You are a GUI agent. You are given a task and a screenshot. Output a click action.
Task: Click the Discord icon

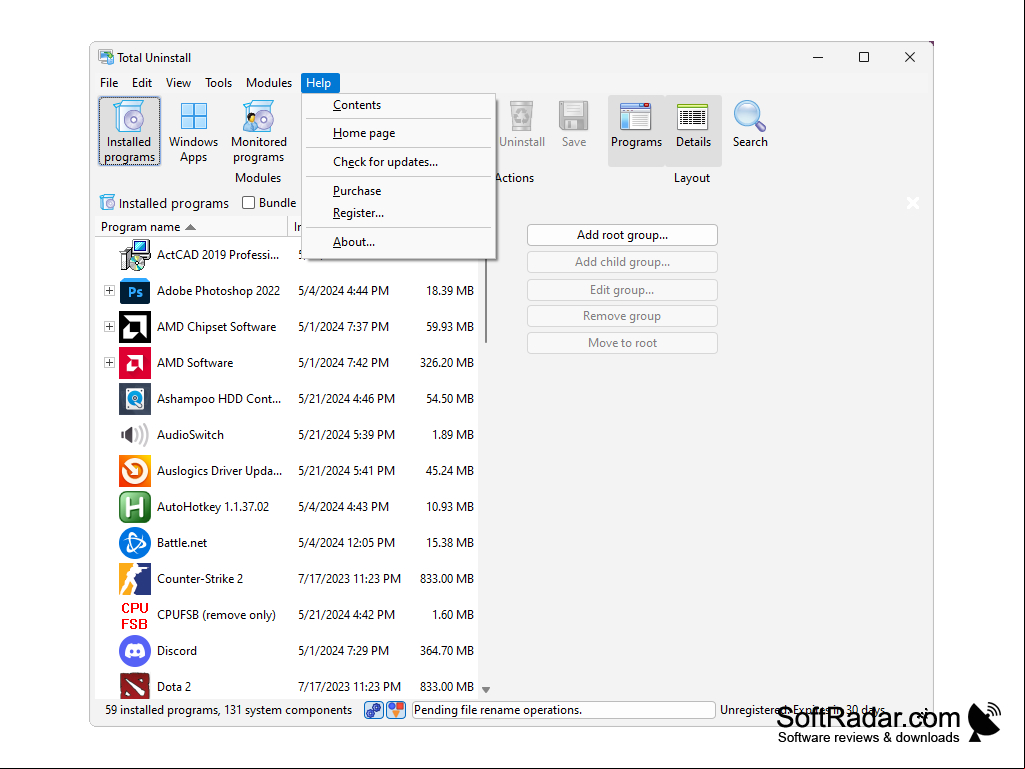(135, 651)
